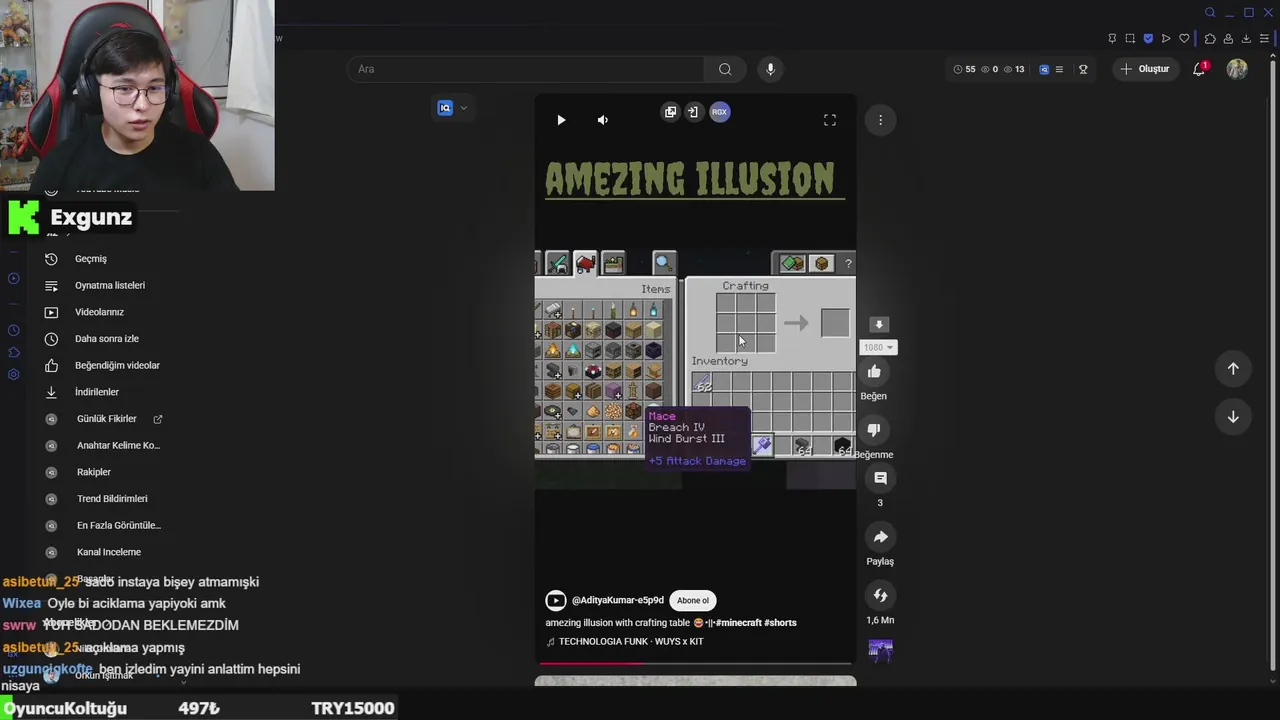
Task: Click the browser heart bookmark icon
Action: click(x=1184, y=39)
